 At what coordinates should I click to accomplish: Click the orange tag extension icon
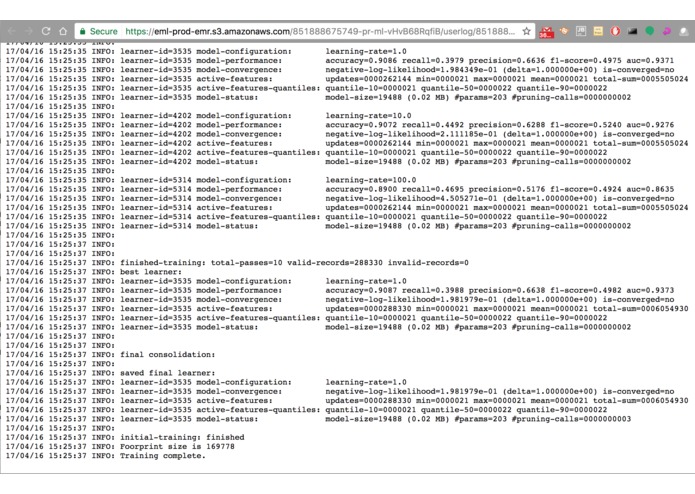tap(564, 31)
